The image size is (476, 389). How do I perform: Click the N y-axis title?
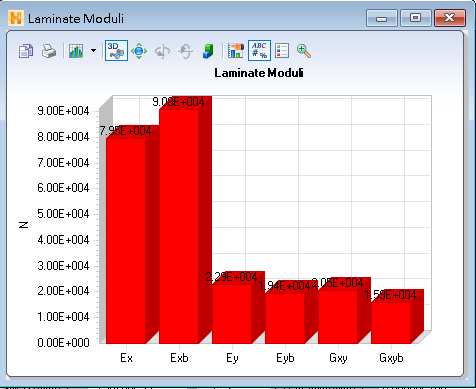[x=24, y=225]
